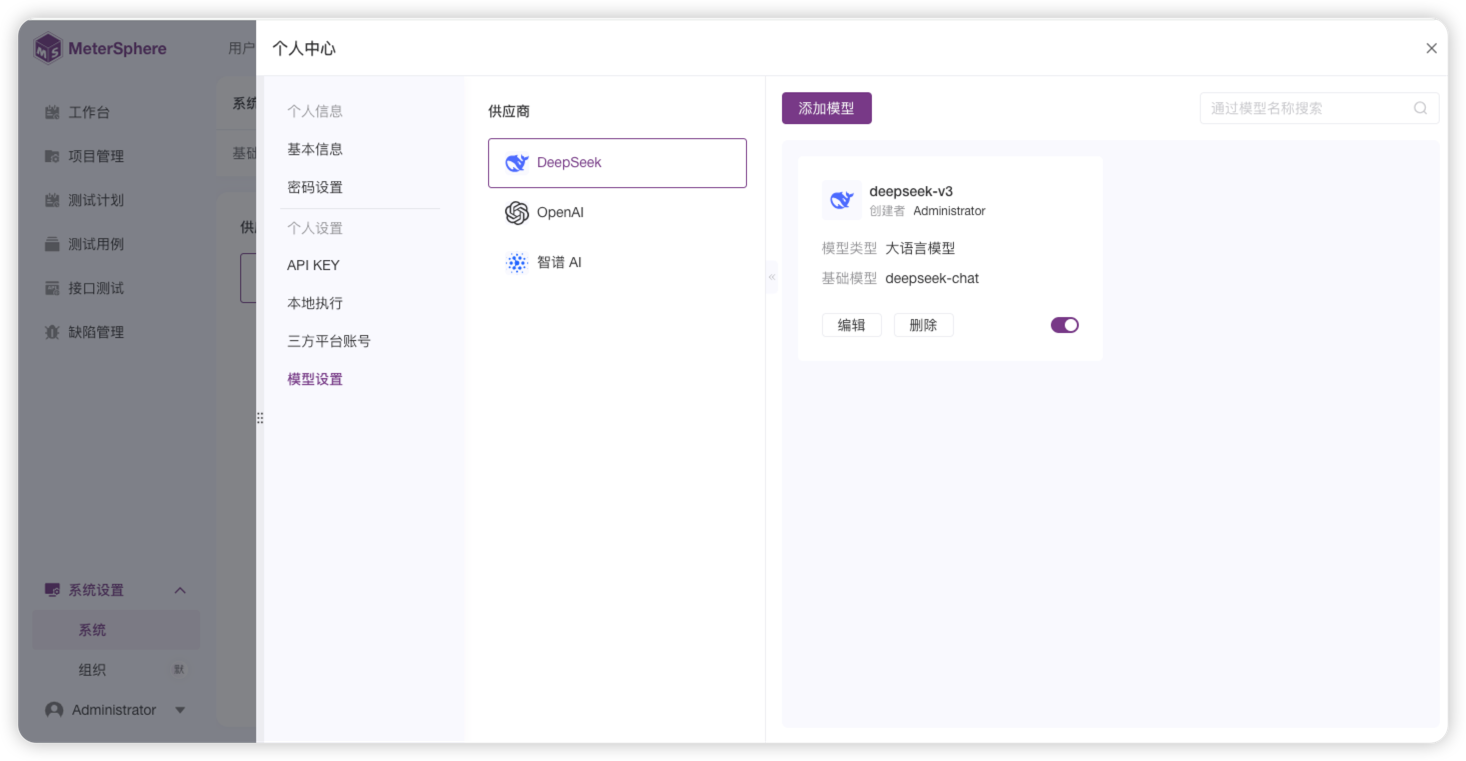Click the 个人信息 group label
Viewport: 1466px width, 761px height.
pos(315,111)
